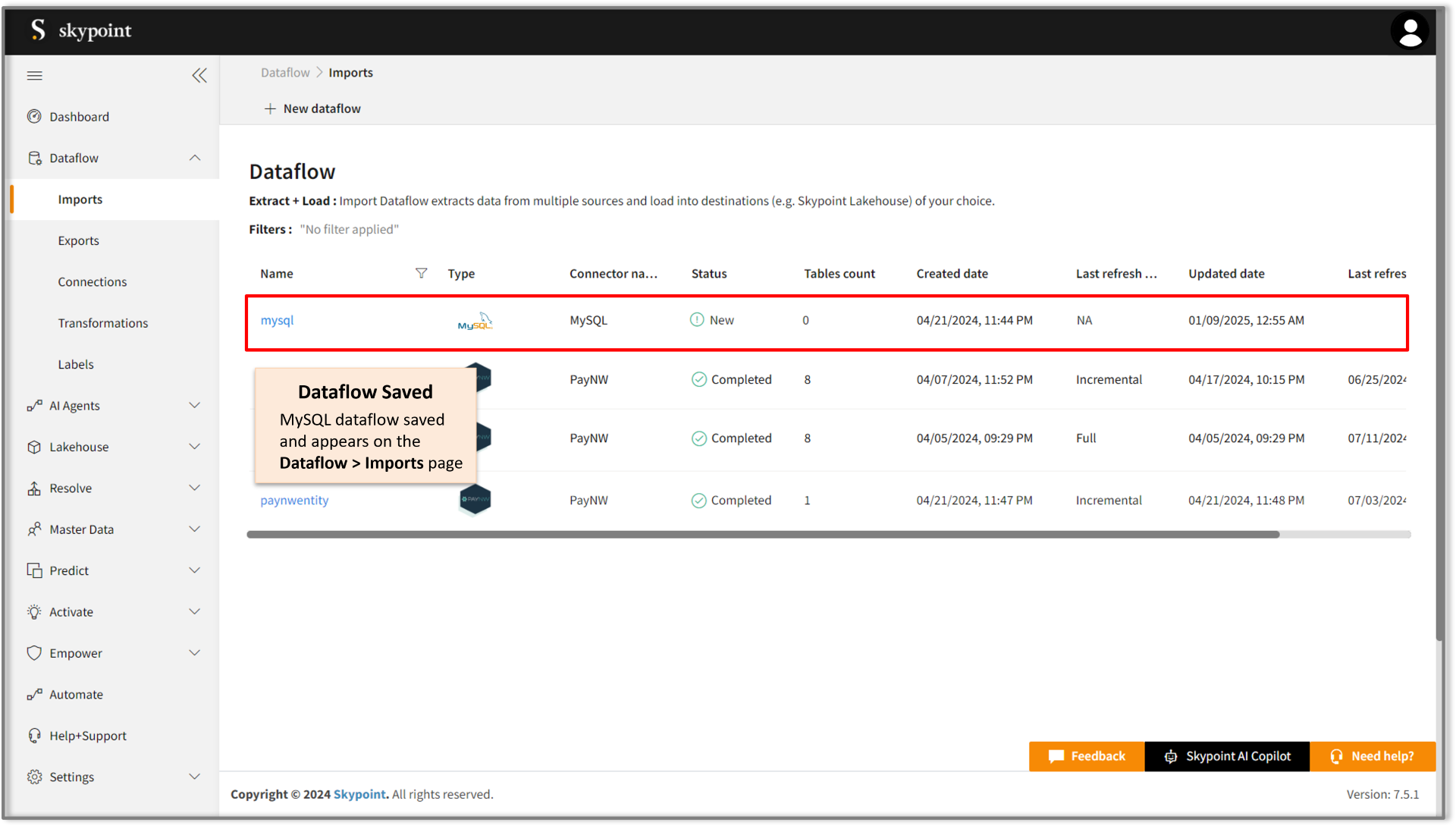Click the paynwentity PayNW hexagon icon
The image size is (1456, 826).
click(x=475, y=500)
